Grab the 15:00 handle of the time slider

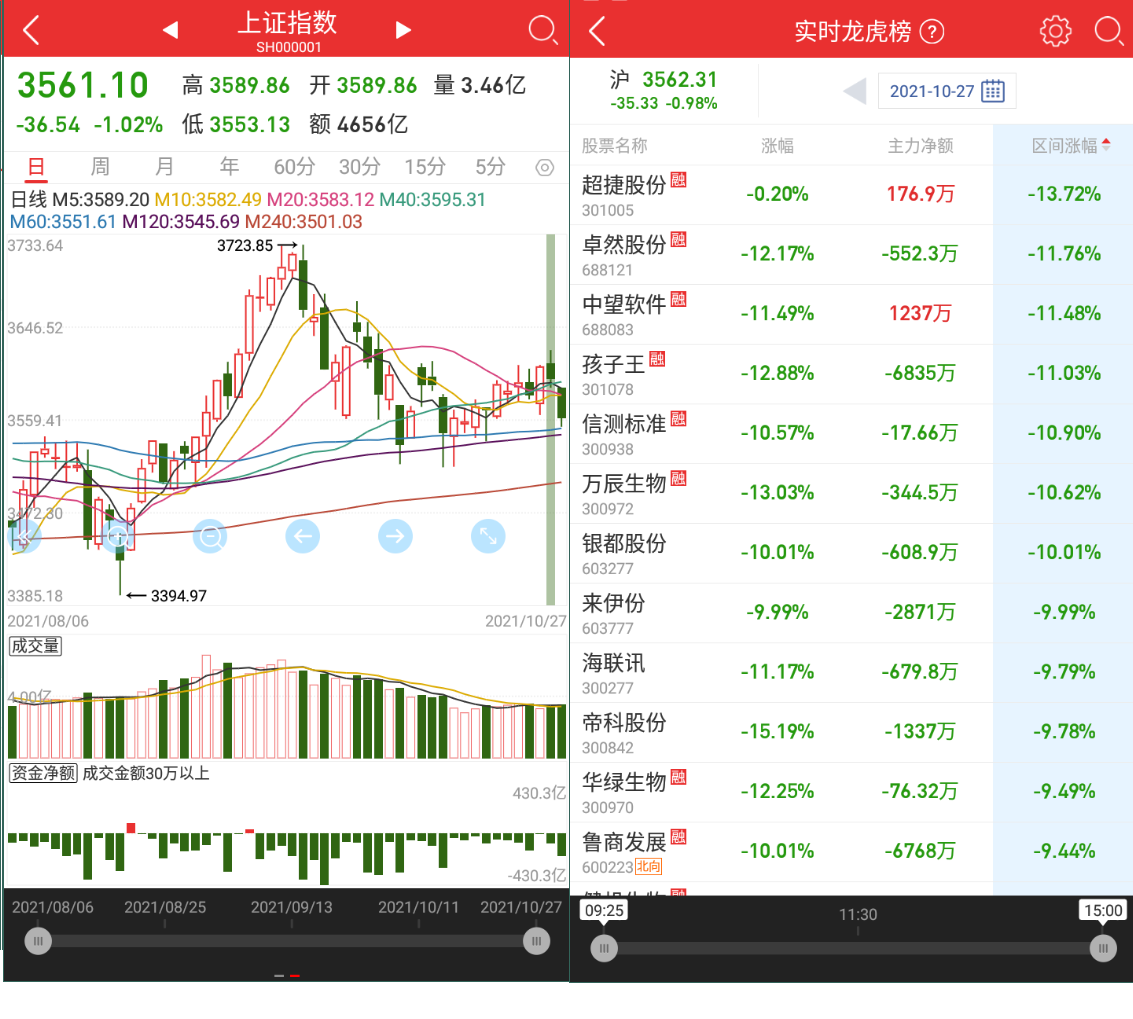coord(1103,948)
